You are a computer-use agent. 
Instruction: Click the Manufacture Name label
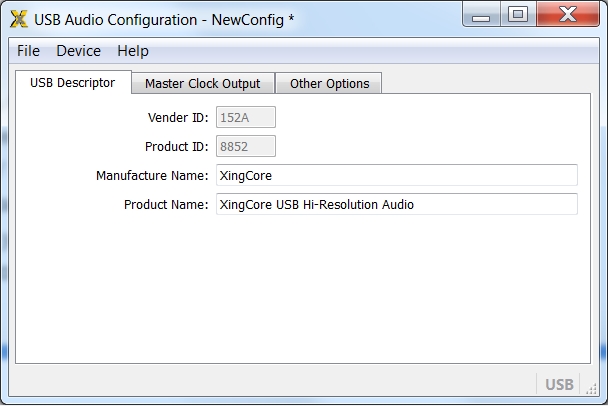tap(151, 176)
